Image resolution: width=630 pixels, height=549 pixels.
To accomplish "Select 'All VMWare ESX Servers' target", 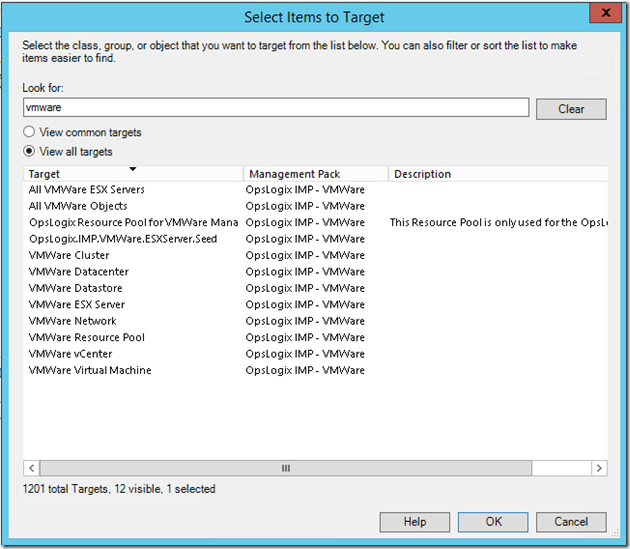I will pos(87,190).
